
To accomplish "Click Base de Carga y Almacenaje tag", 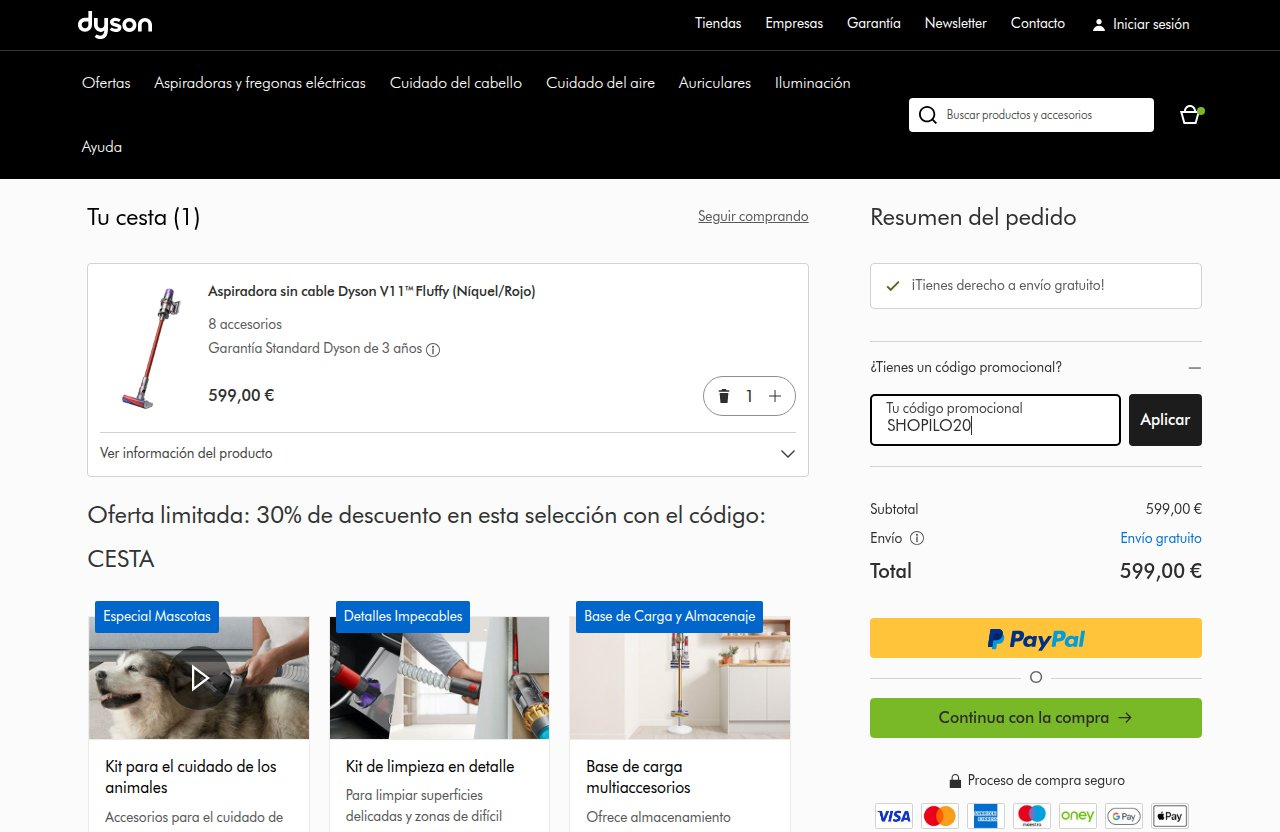I will coord(669,616).
